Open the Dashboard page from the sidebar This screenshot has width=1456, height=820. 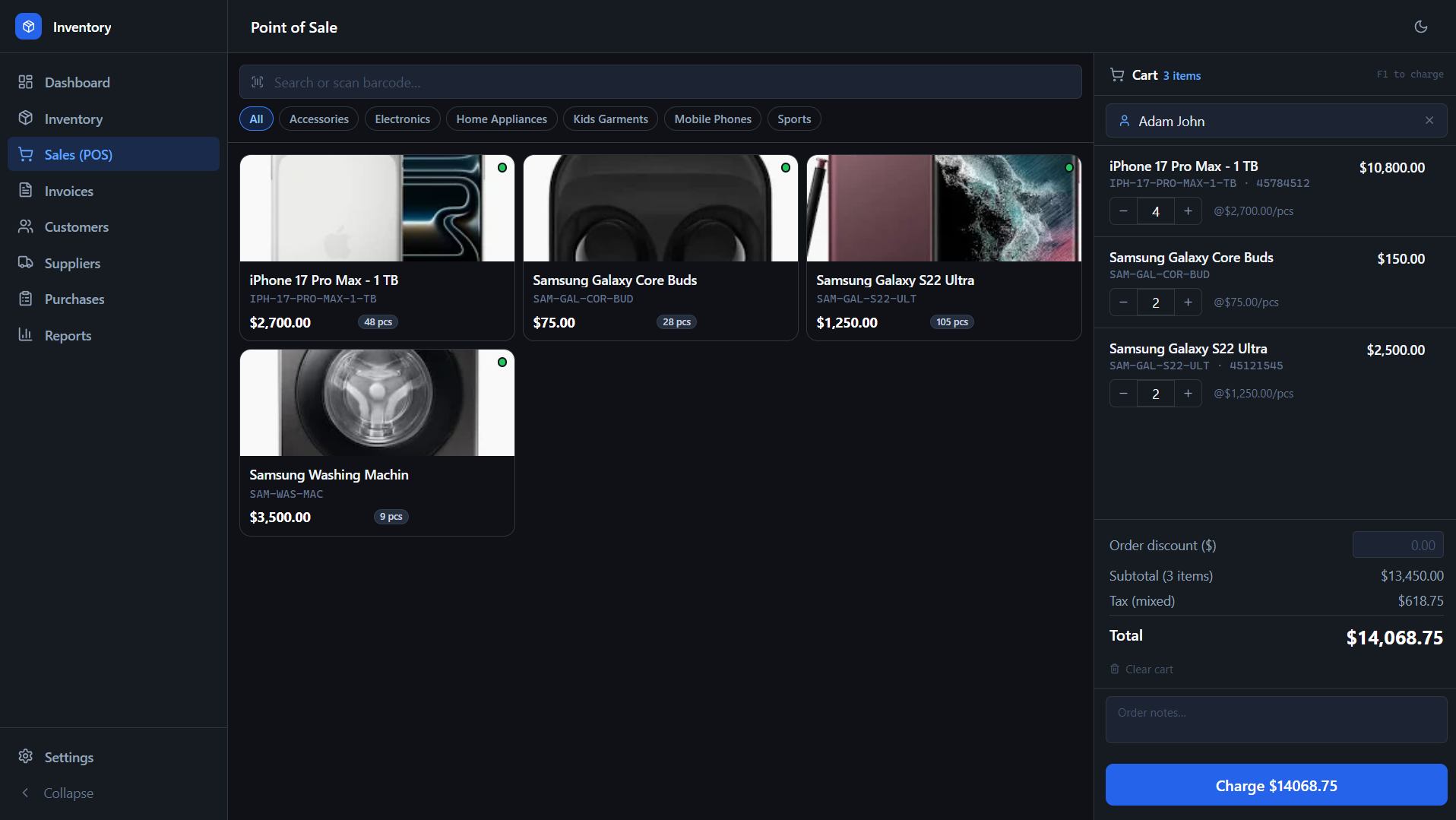(113, 82)
